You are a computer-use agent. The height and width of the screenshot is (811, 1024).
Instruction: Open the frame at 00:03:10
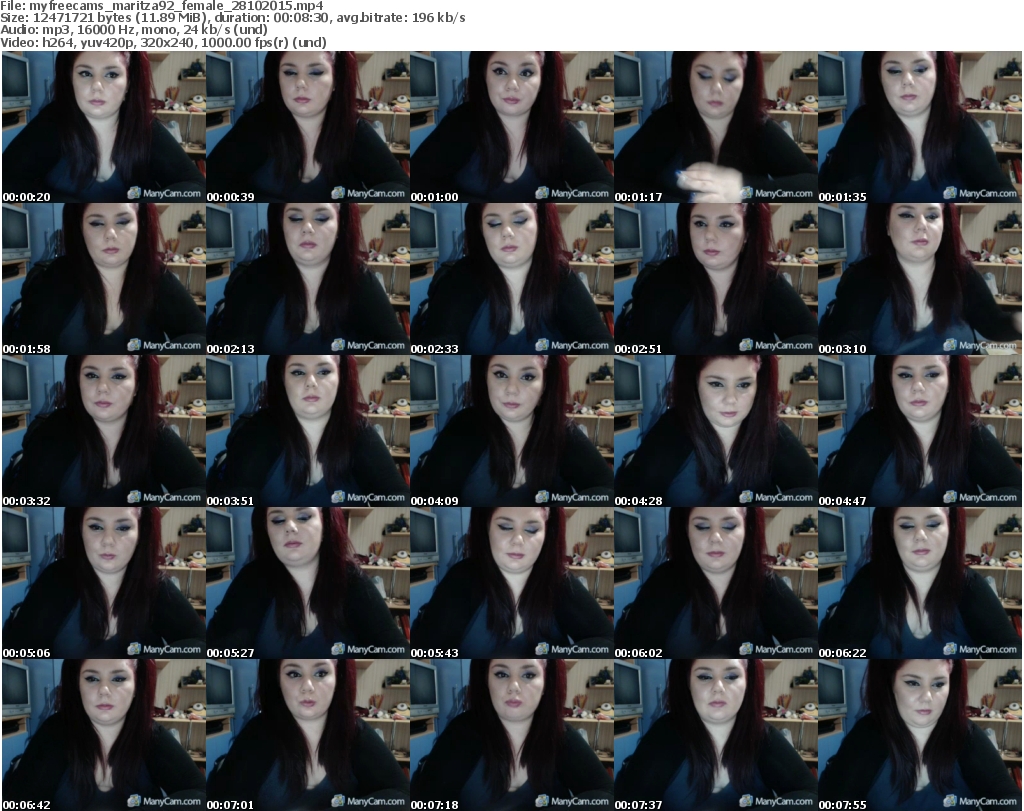920,279
